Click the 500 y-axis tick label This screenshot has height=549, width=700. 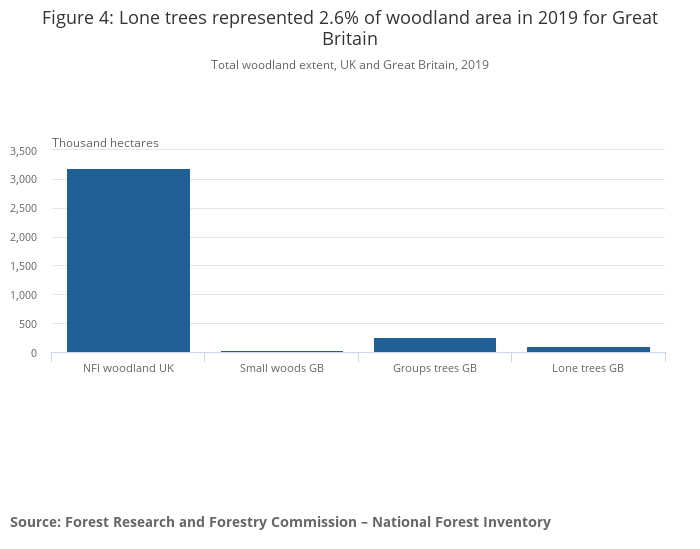[x=27, y=325]
